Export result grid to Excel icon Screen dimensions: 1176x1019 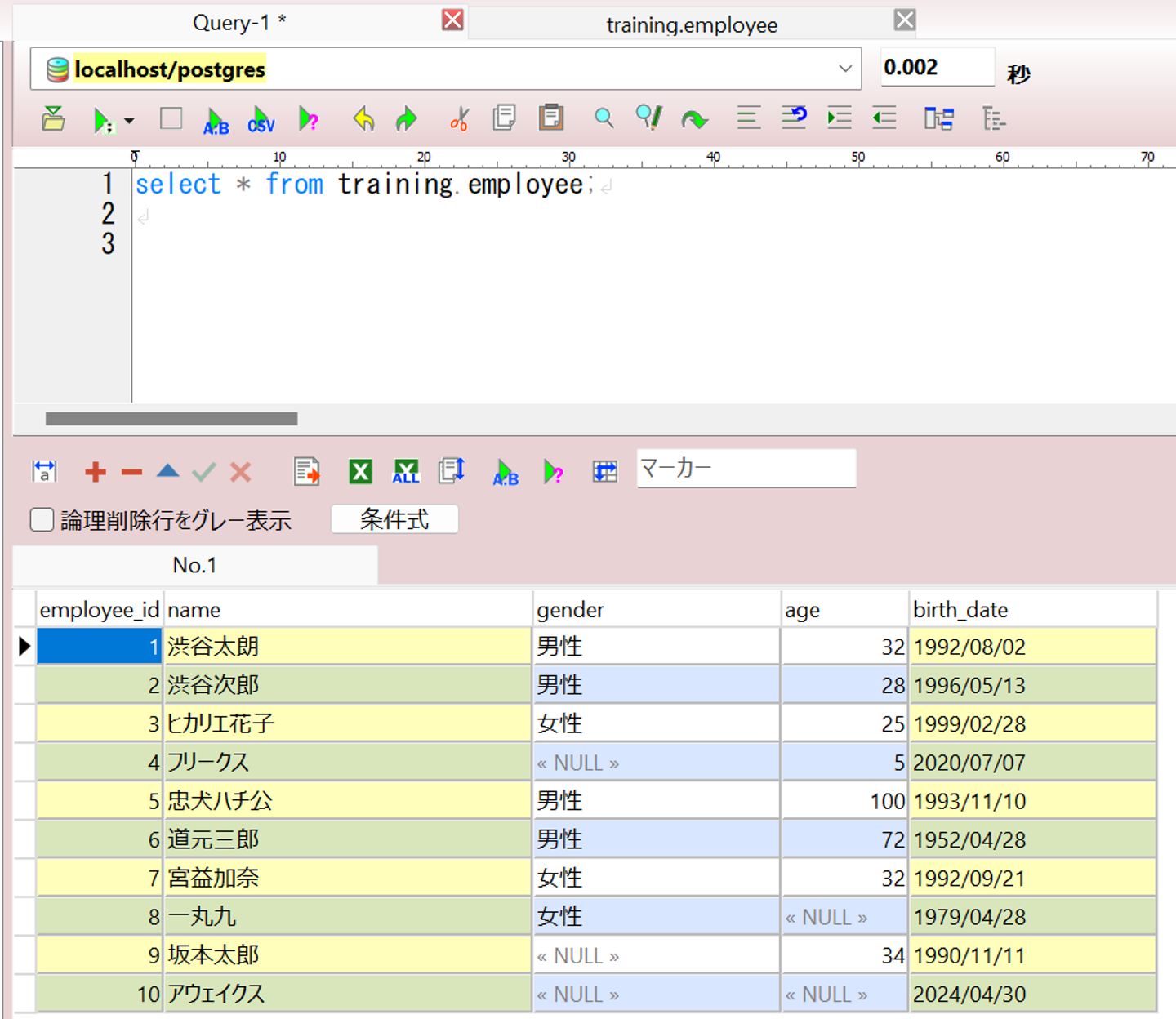click(x=360, y=472)
